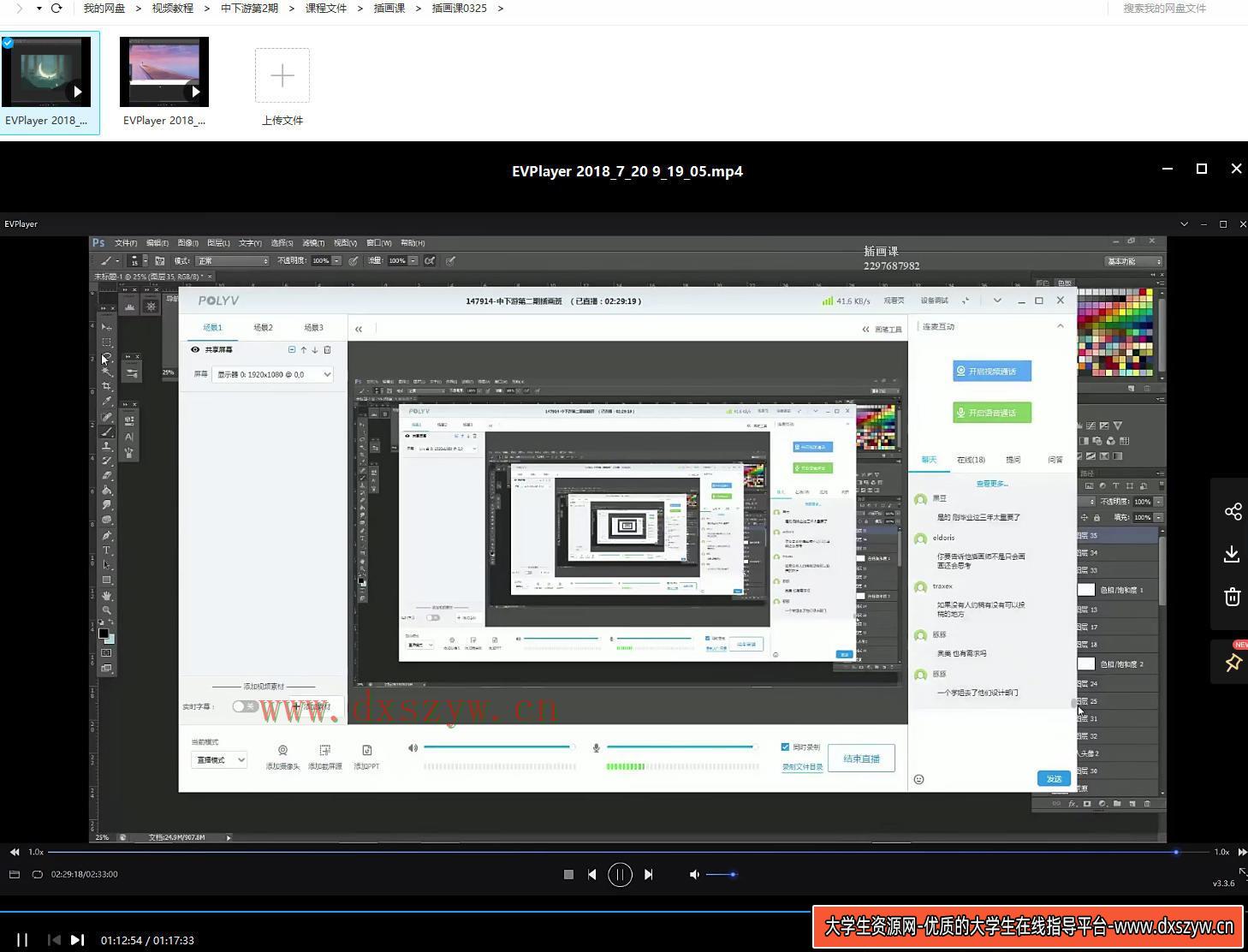This screenshot has height=952, width=1248.
Task: Click the upload file plus tile
Action: [x=282, y=75]
